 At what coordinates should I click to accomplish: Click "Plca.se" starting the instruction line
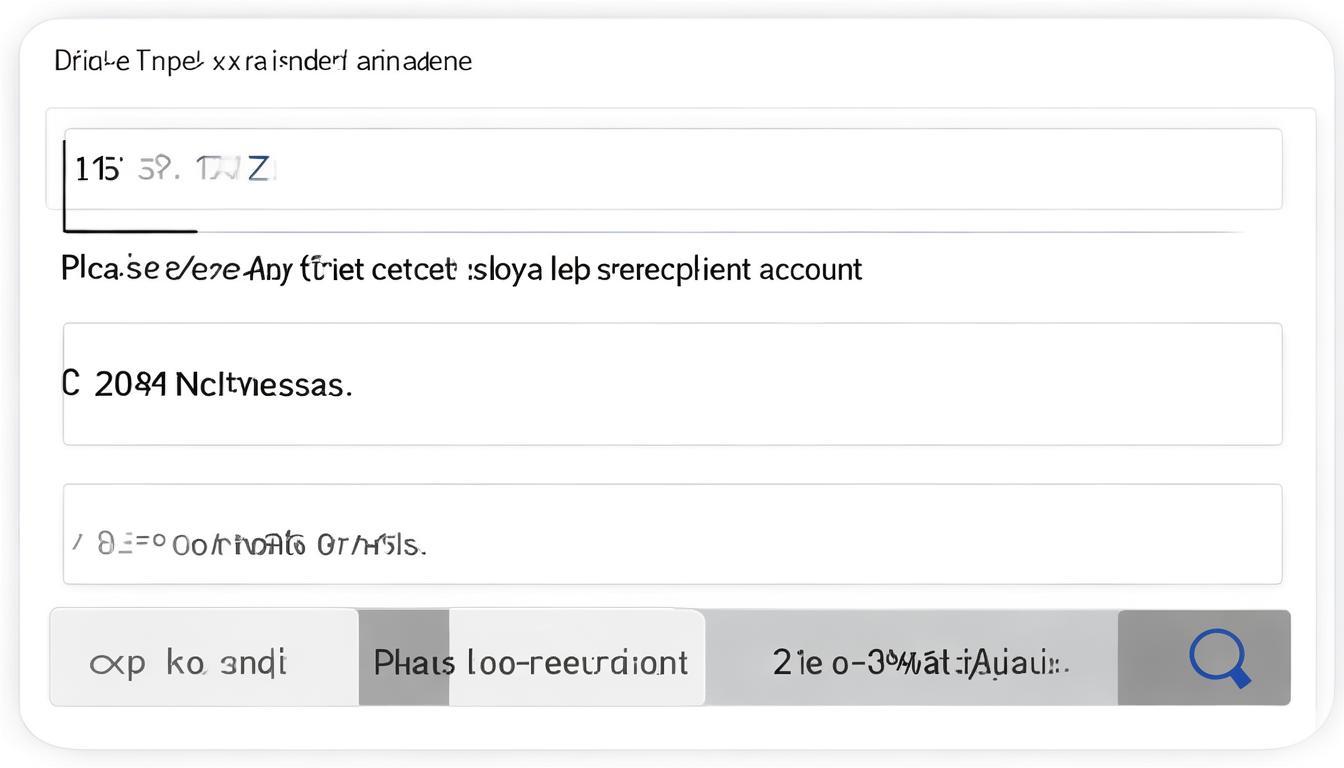click(x=97, y=268)
